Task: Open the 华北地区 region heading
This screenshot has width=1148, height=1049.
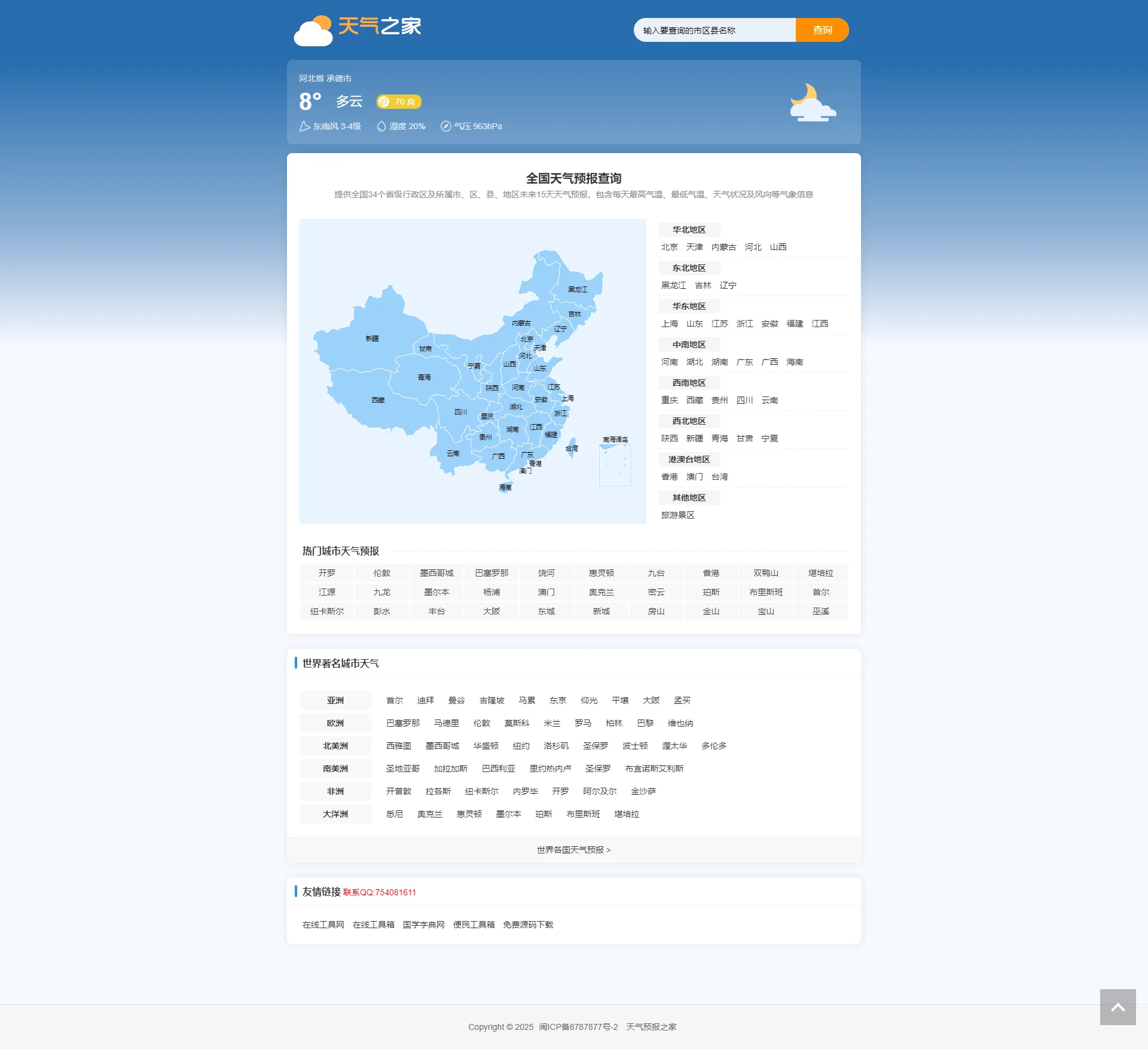Action: (689, 230)
